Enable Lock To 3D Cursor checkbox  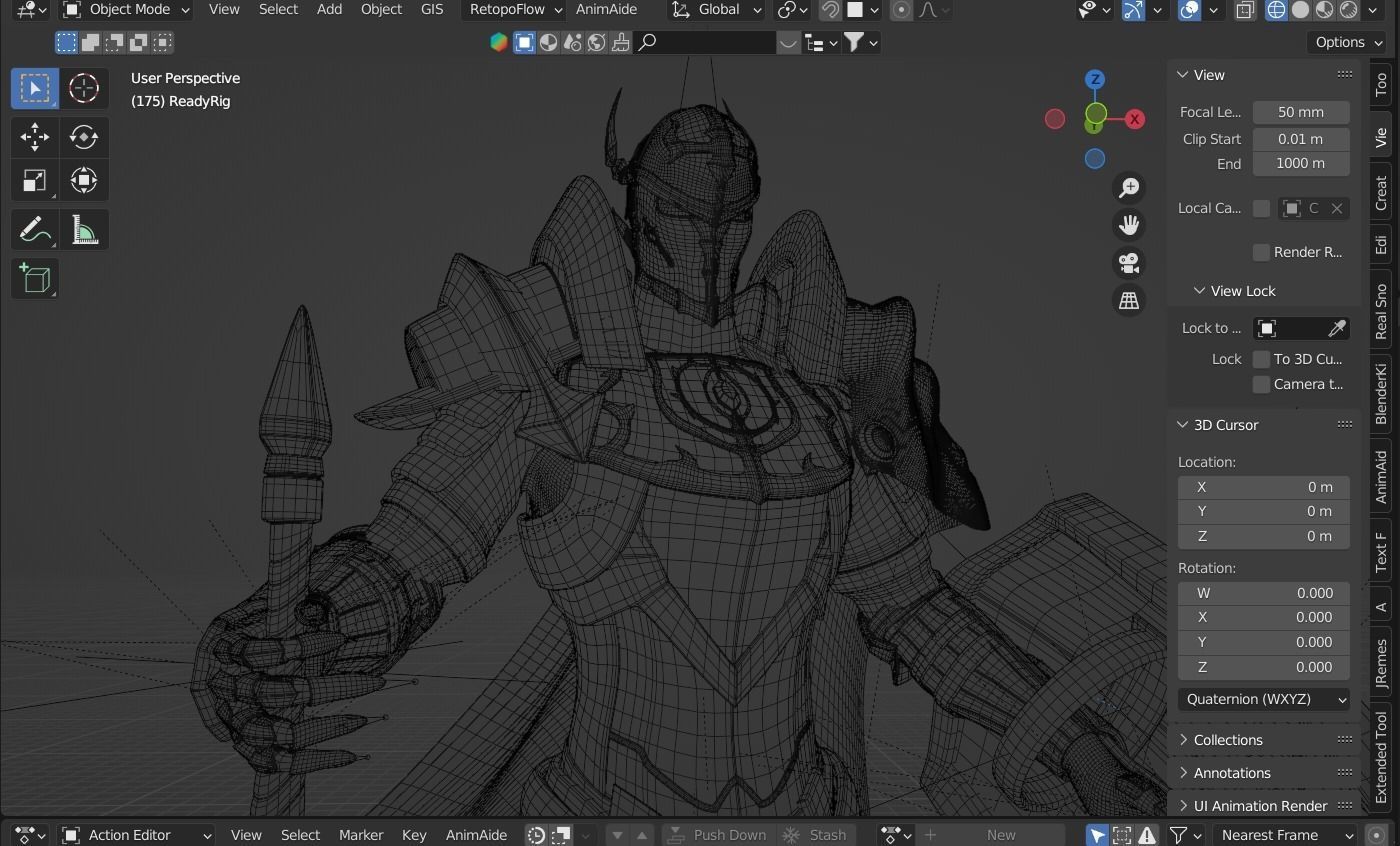(1261, 359)
